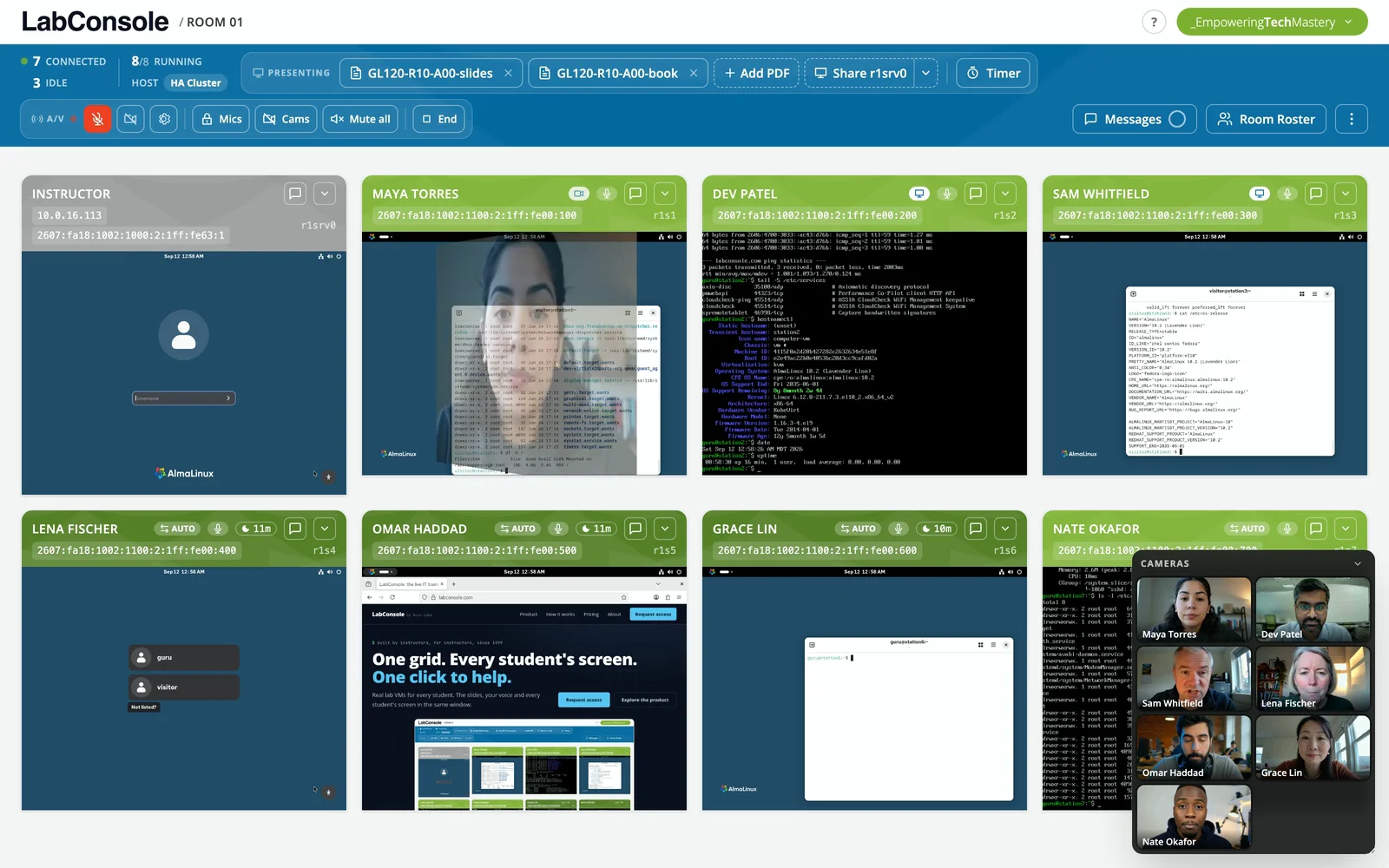Click Omar Haddad 11m idle badge
This screenshot has height=868, width=1389.
tap(596, 529)
